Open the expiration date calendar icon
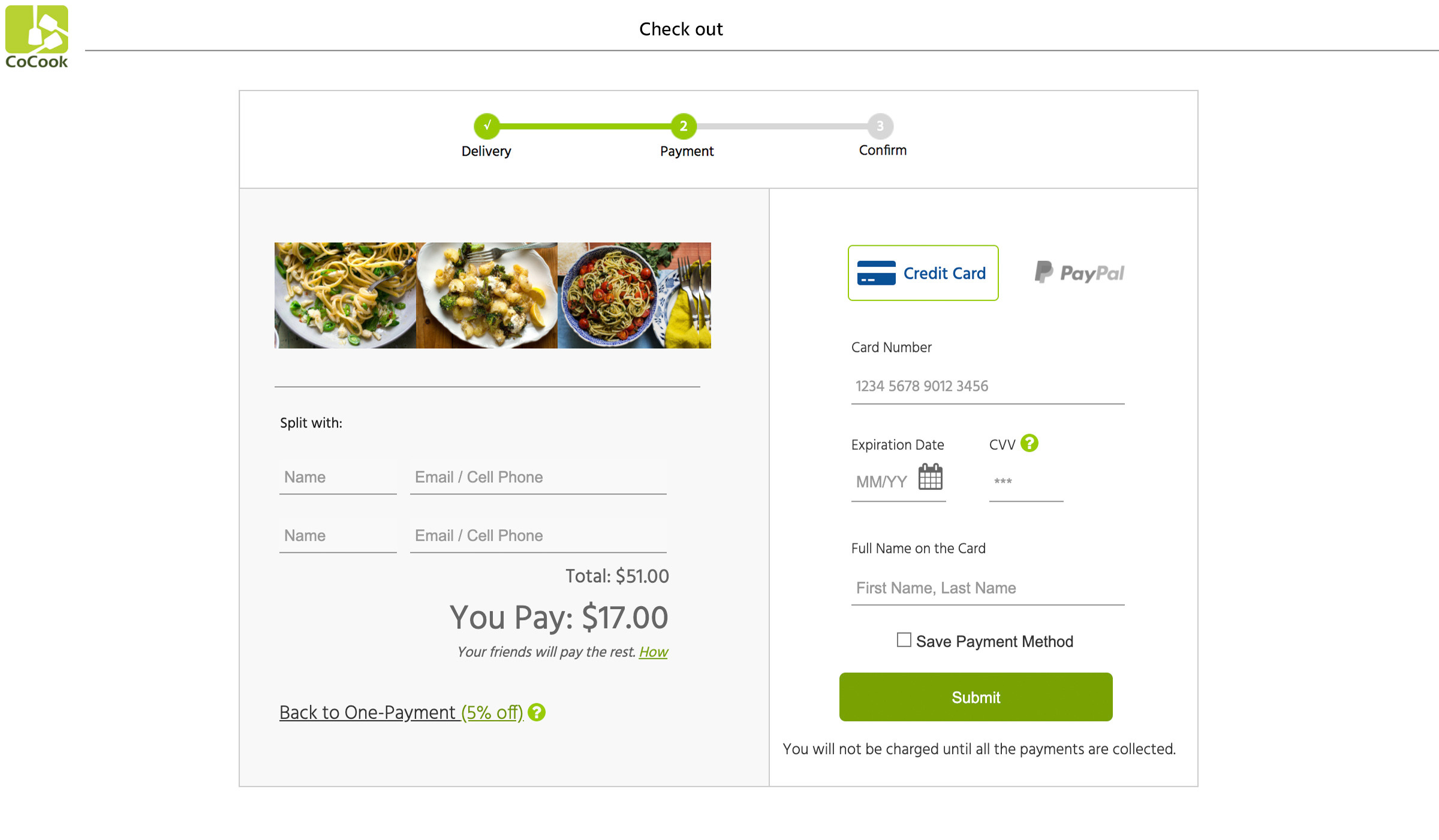The width and height of the screenshot is (1439, 840). point(930,477)
